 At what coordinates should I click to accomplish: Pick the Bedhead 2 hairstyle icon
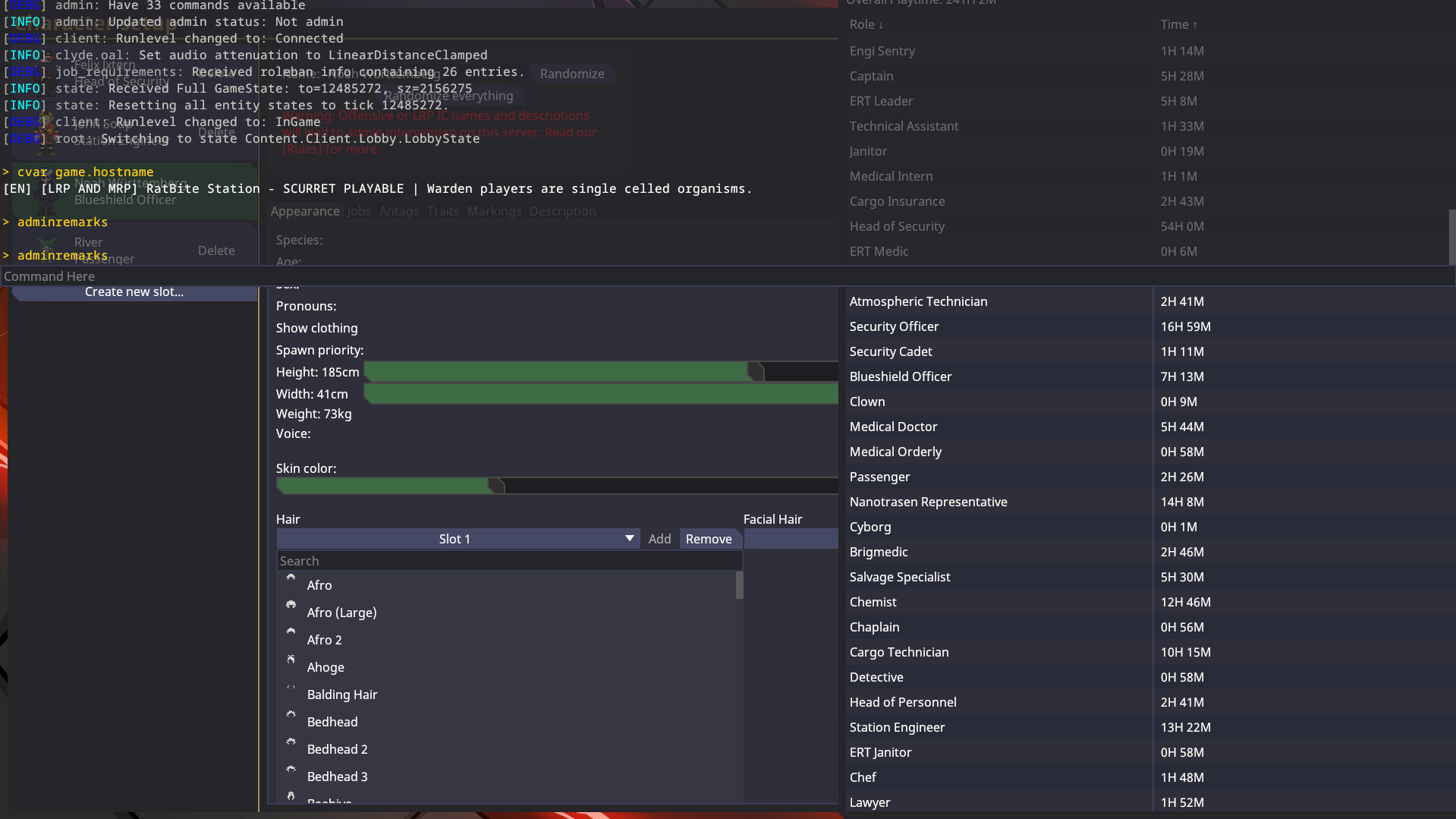[x=291, y=743]
